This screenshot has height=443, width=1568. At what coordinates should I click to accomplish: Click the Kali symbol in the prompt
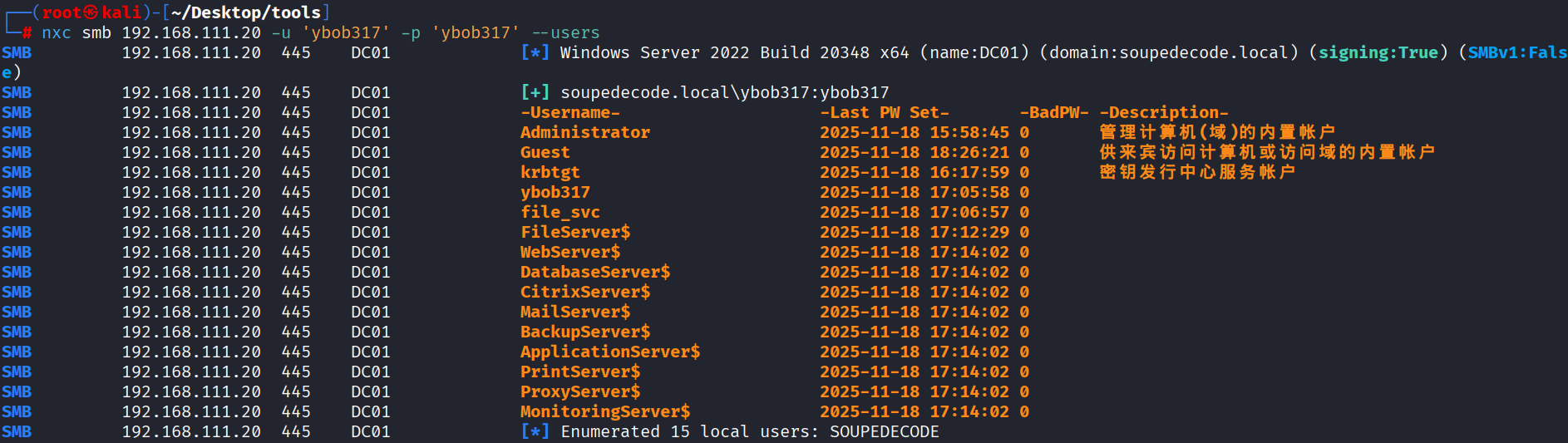[91, 12]
